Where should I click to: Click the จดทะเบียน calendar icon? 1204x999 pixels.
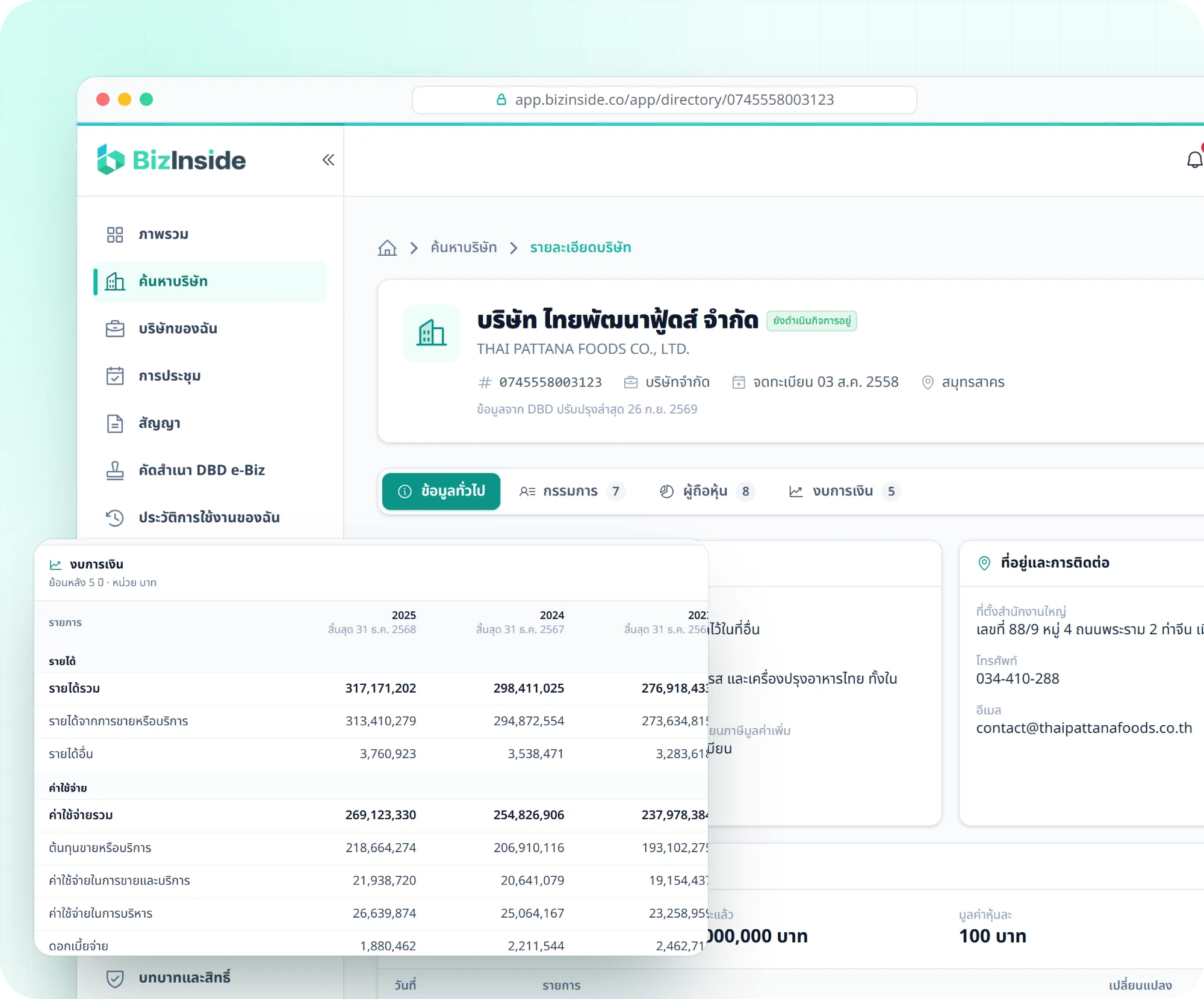[739, 382]
